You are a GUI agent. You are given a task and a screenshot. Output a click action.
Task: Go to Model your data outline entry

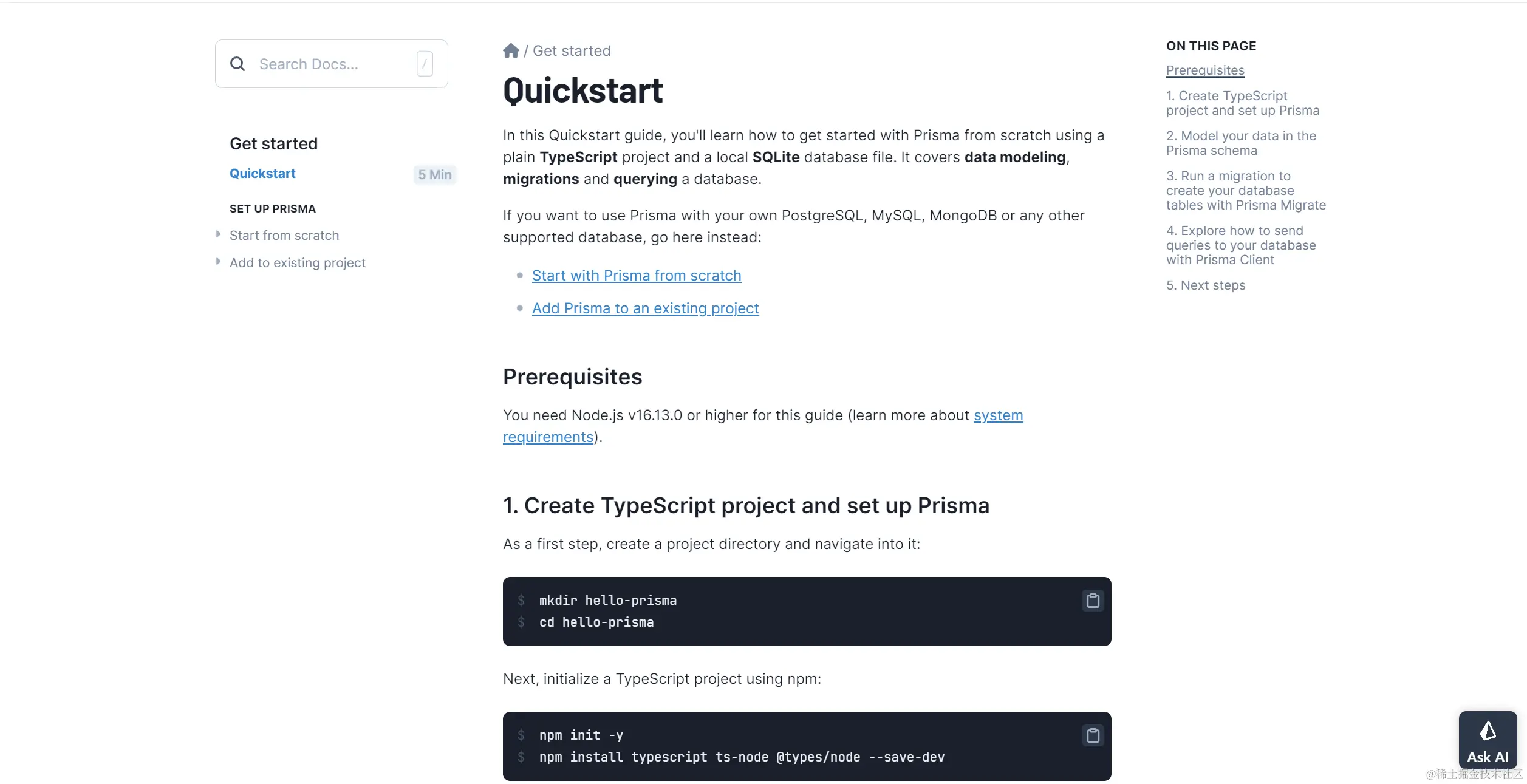tap(1240, 143)
